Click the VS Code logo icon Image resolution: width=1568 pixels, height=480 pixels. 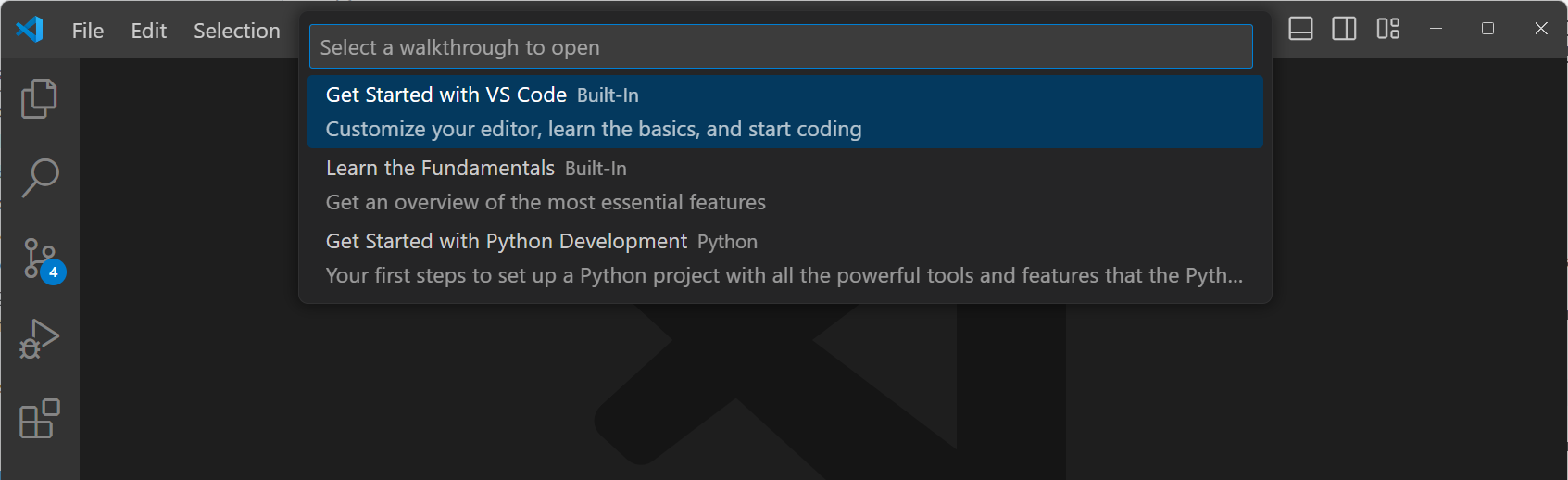[x=30, y=30]
